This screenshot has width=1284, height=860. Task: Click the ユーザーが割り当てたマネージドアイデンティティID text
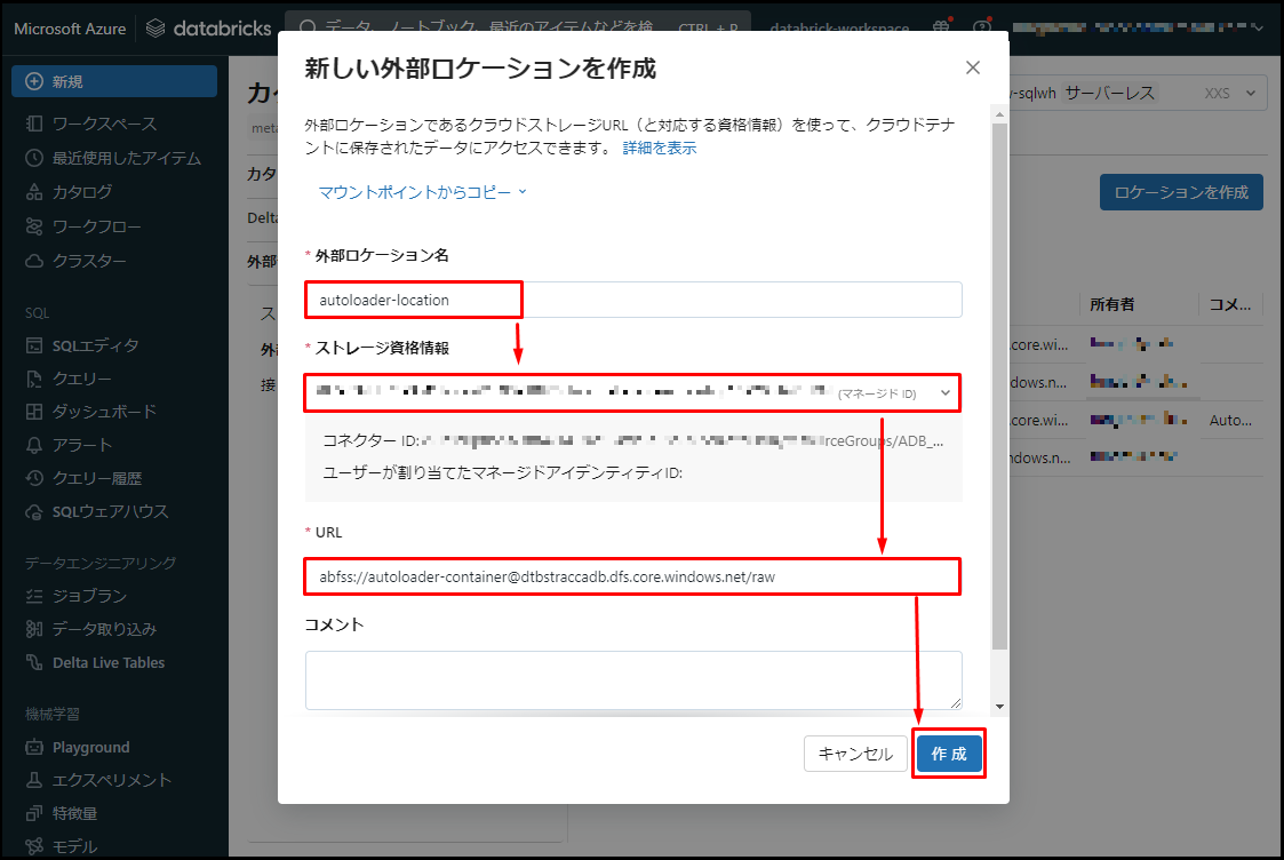pos(502,473)
